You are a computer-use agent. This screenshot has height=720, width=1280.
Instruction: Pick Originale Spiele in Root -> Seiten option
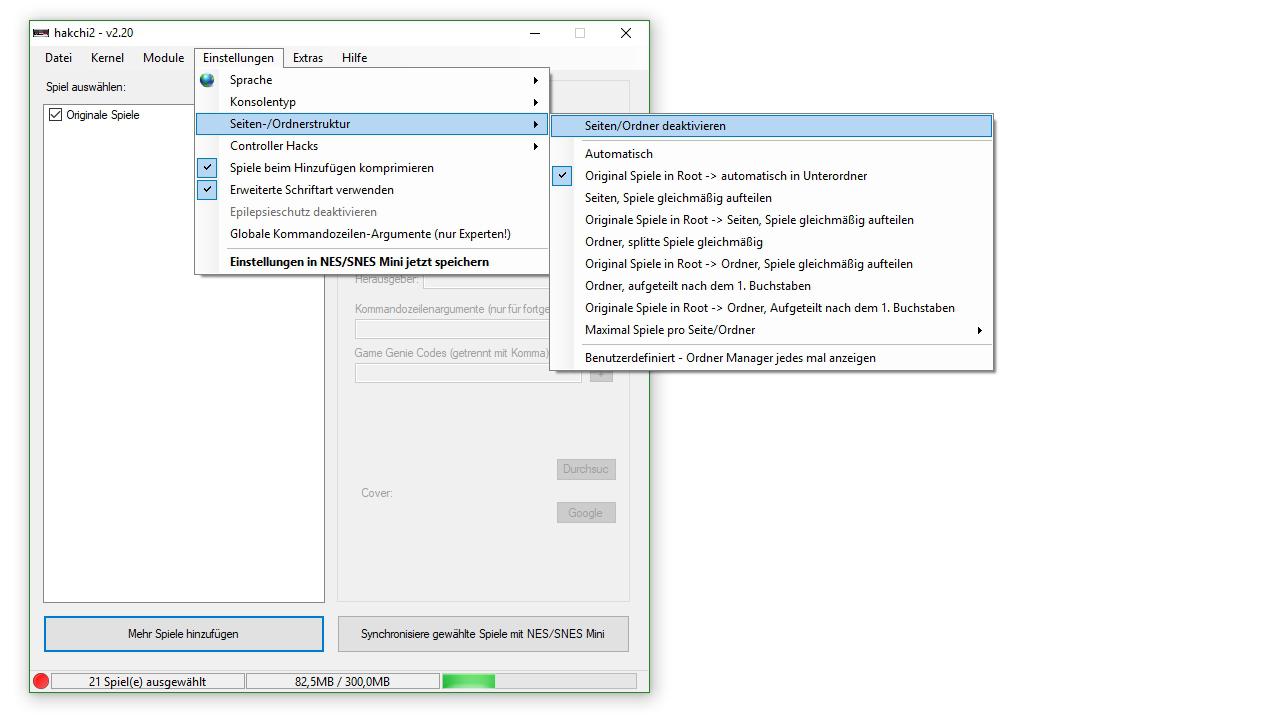coord(772,220)
